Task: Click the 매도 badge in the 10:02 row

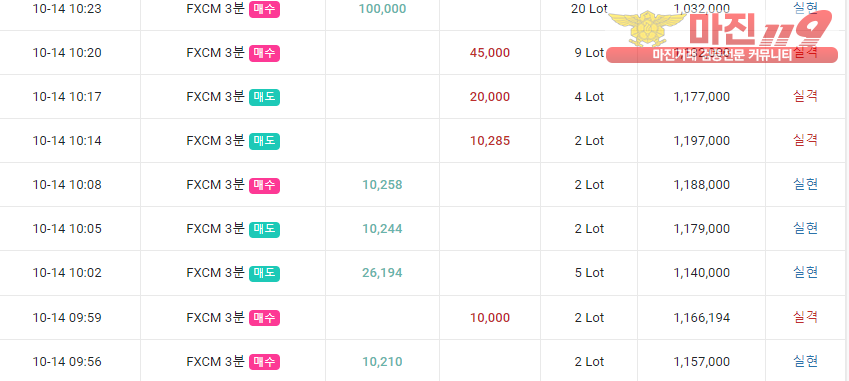Action: (264, 273)
